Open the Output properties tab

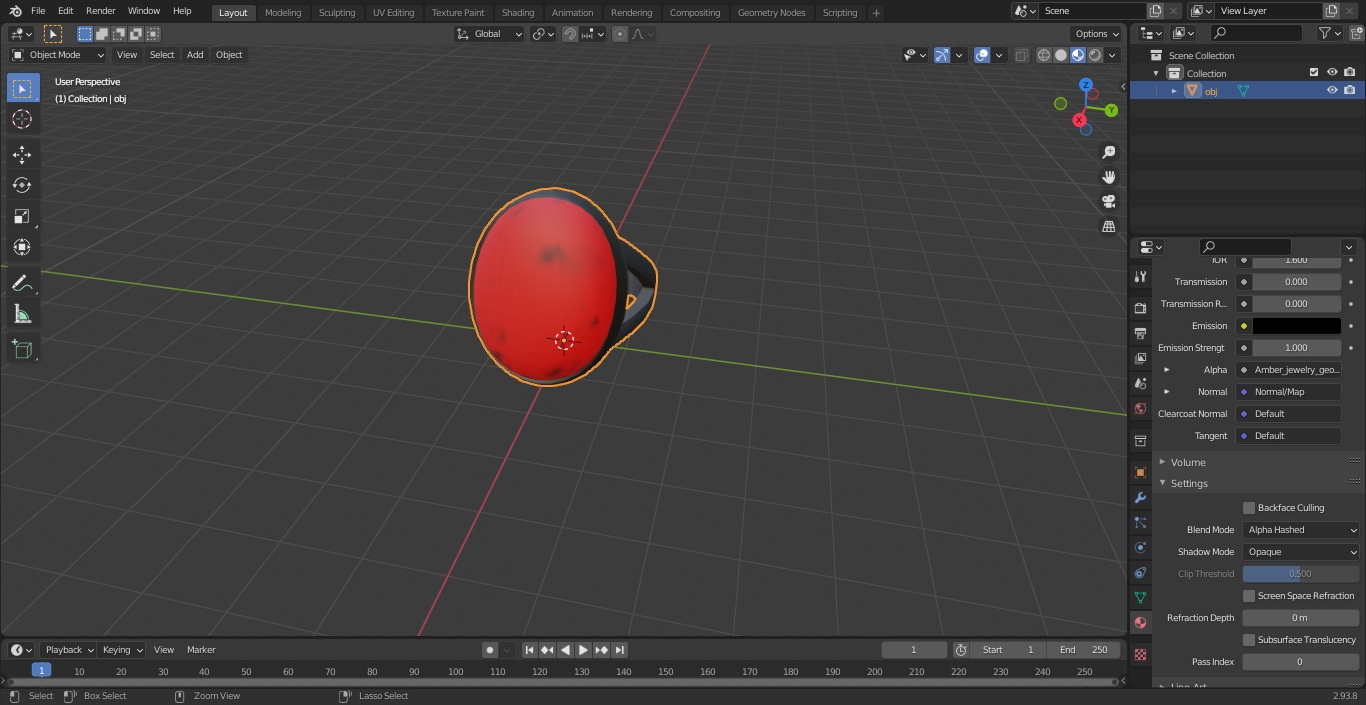coord(1140,333)
